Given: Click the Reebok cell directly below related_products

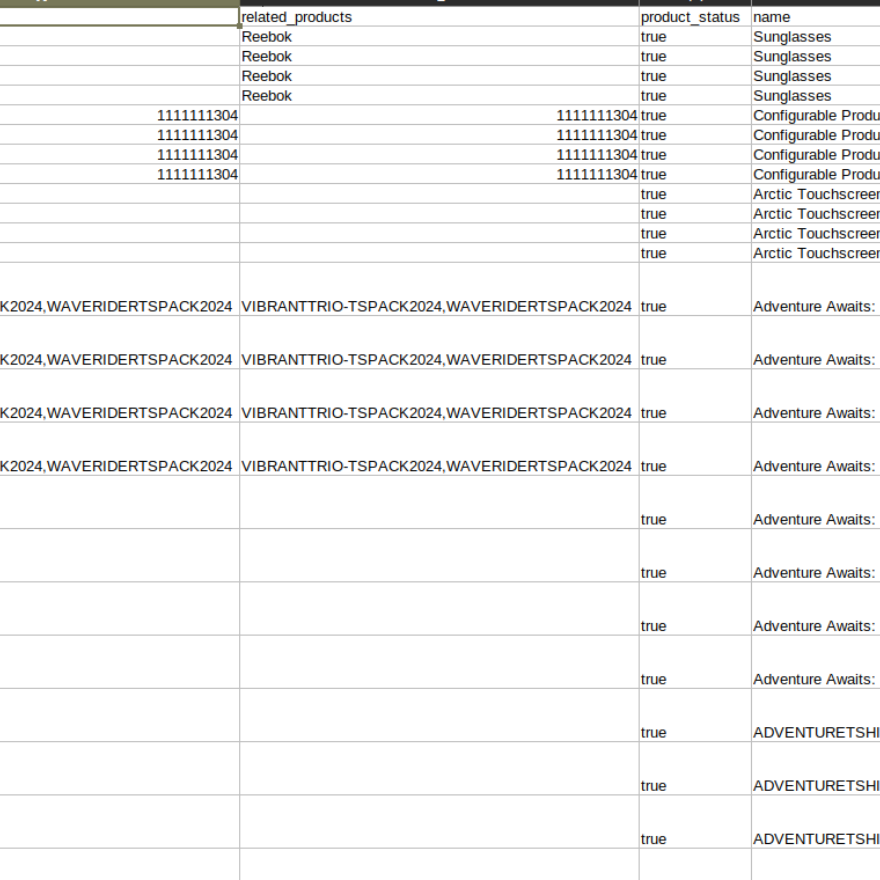Looking at the screenshot, I should pos(439,36).
